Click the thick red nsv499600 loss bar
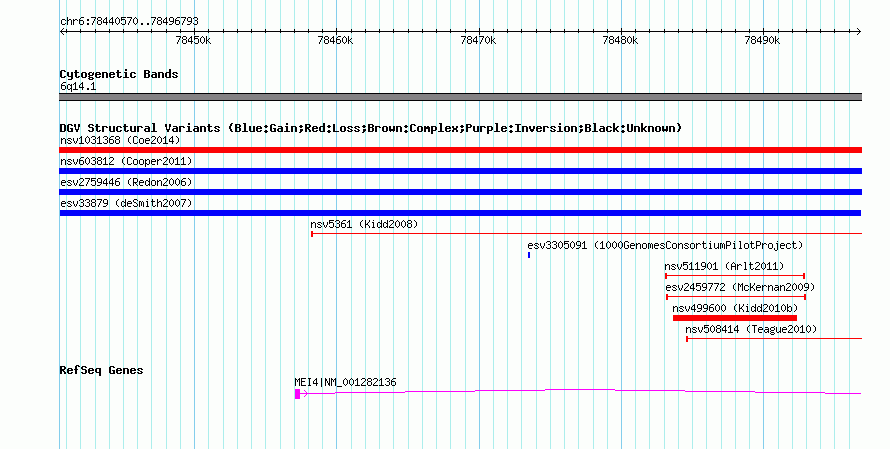 (735, 318)
